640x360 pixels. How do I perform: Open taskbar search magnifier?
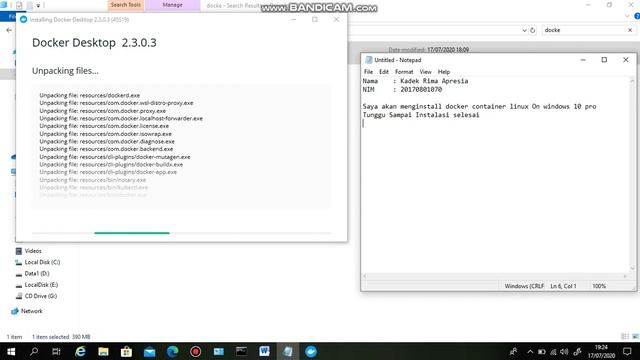(34, 351)
